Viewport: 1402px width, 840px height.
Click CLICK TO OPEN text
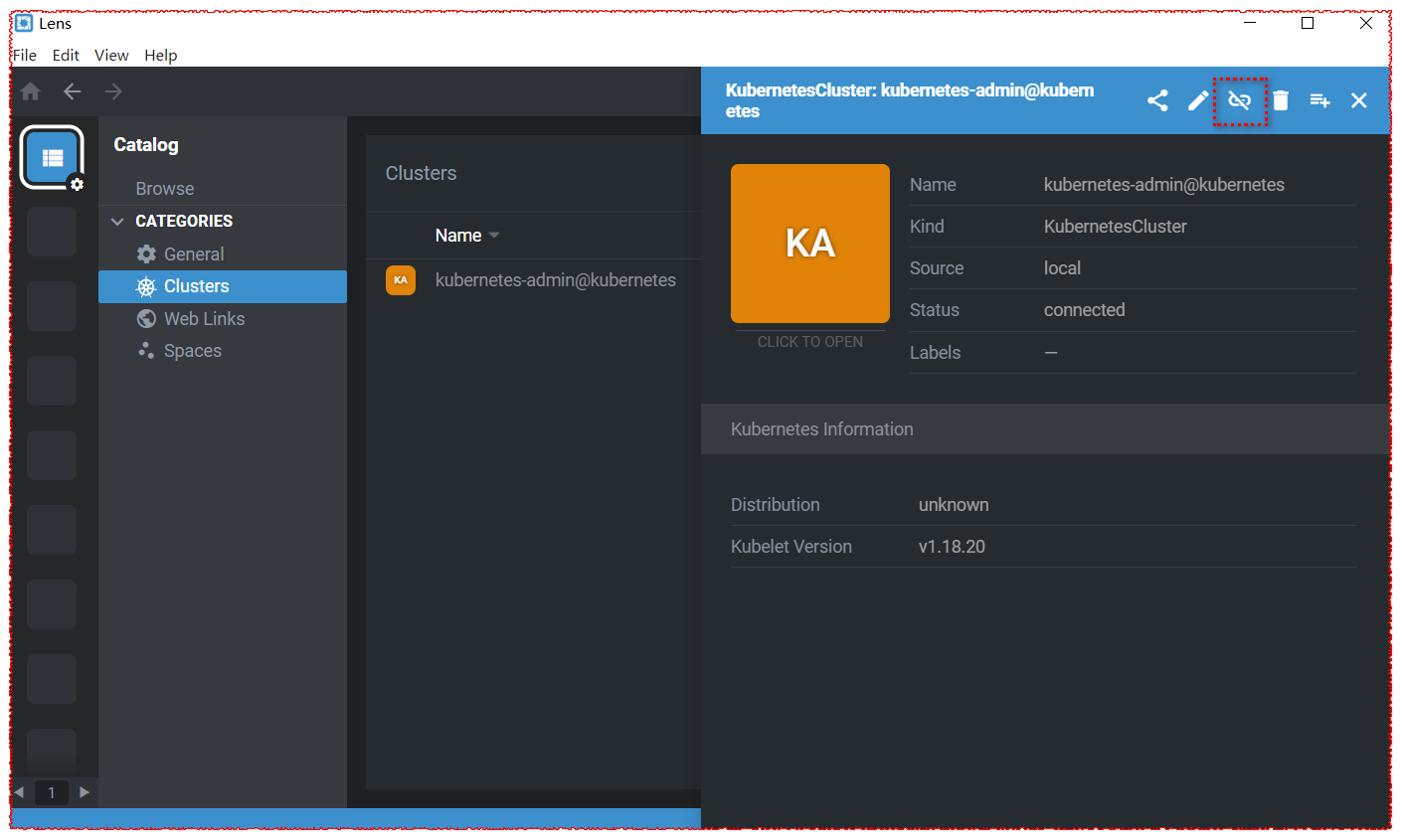810,342
